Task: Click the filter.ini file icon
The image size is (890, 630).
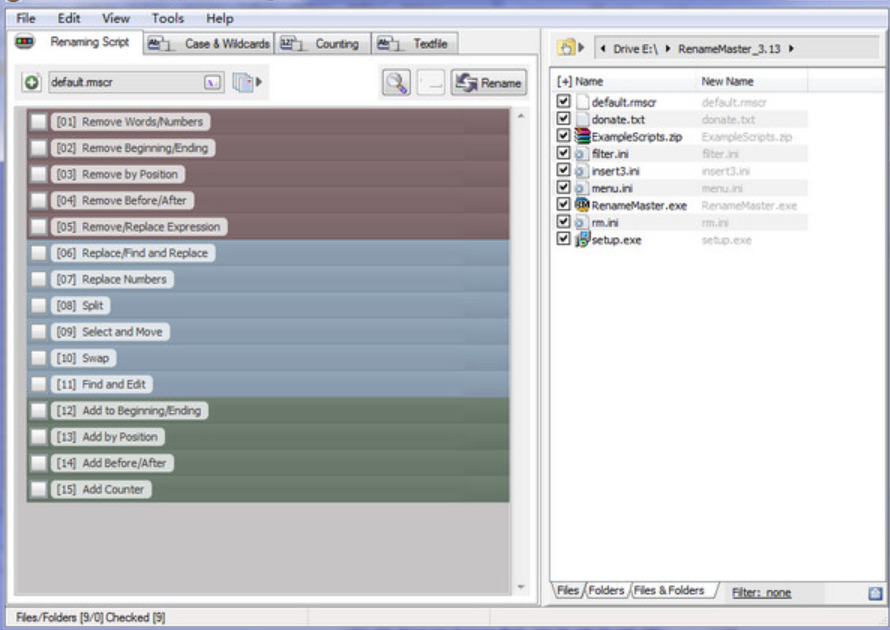Action: point(582,154)
